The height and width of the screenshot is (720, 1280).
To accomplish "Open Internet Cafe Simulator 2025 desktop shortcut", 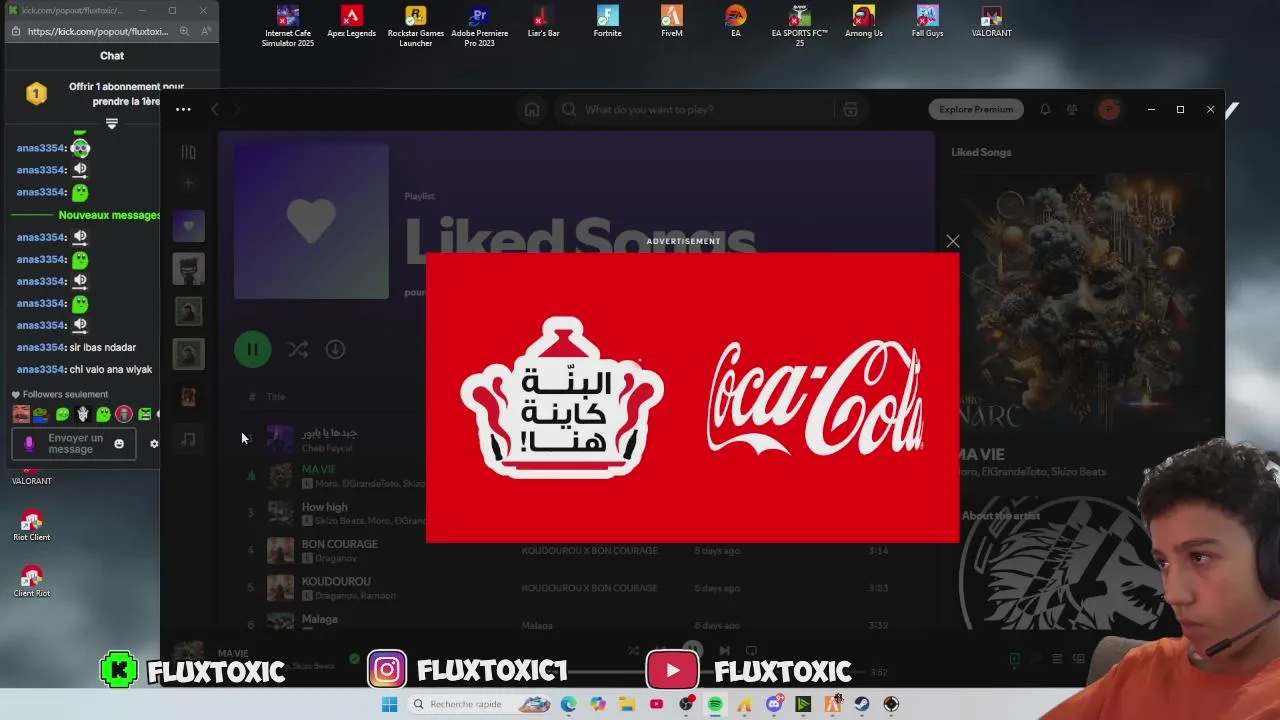I will pyautogui.click(x=288, y=25).
